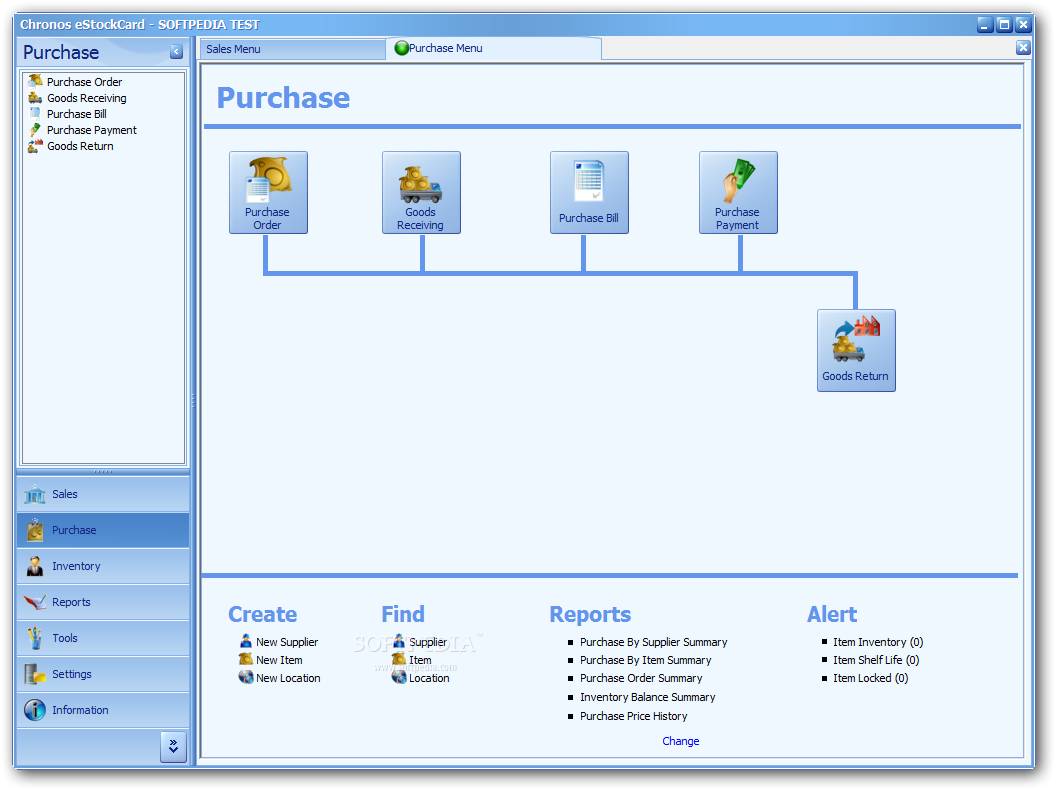Click the Settings navigation icon
The width and height of the screenshot is (1056, 790).
click(35, 674)
